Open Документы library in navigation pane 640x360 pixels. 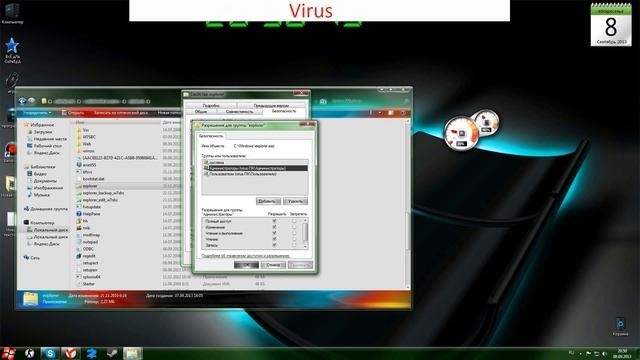[x=42, y=181]
